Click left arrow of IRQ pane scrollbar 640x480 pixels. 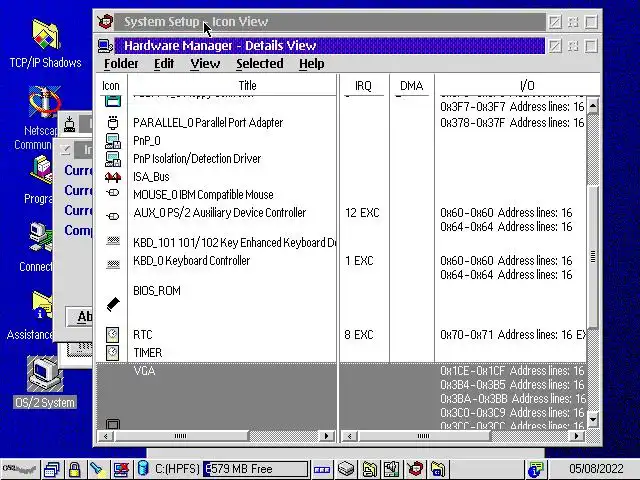pyautogui.click(x=349, y=436)
